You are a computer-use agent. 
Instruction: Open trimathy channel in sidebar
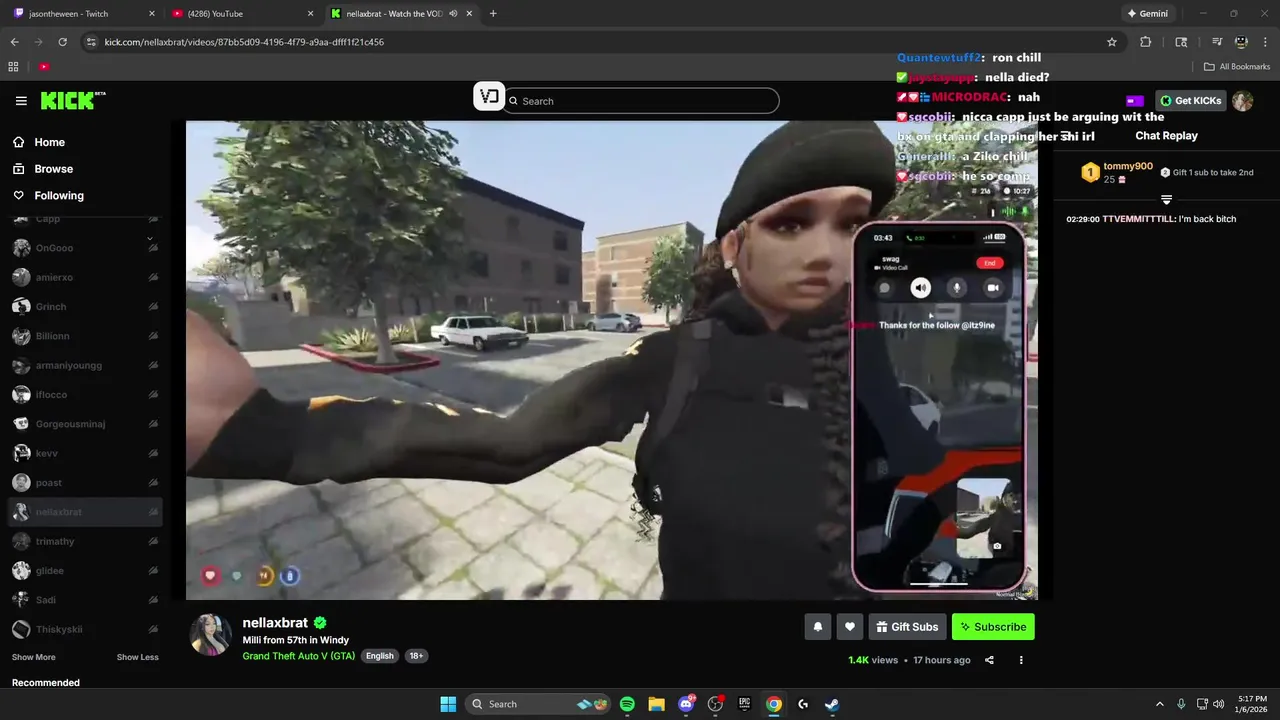click(x=84, y=541)
